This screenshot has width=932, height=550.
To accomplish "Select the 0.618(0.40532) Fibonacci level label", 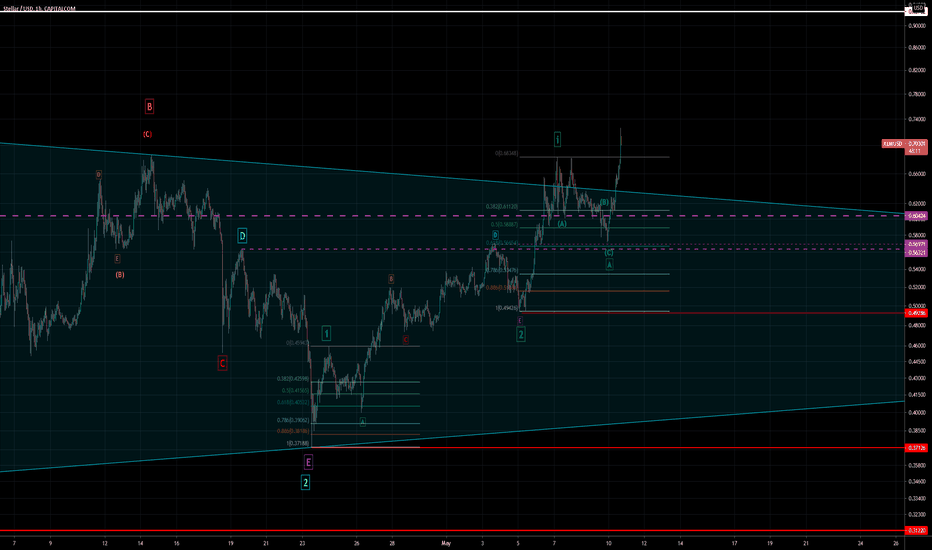I will (x=292, y=403).
